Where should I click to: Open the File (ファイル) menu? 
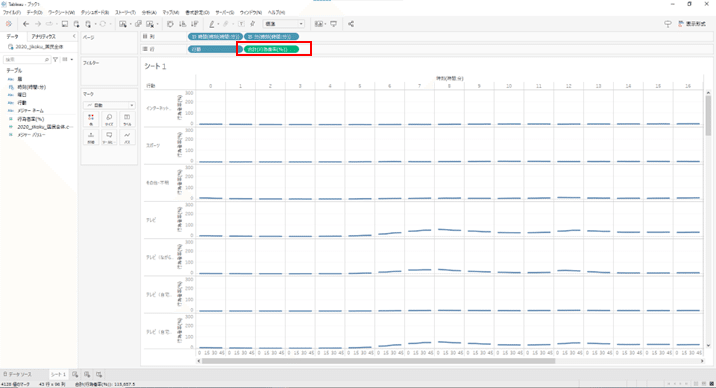12,12
